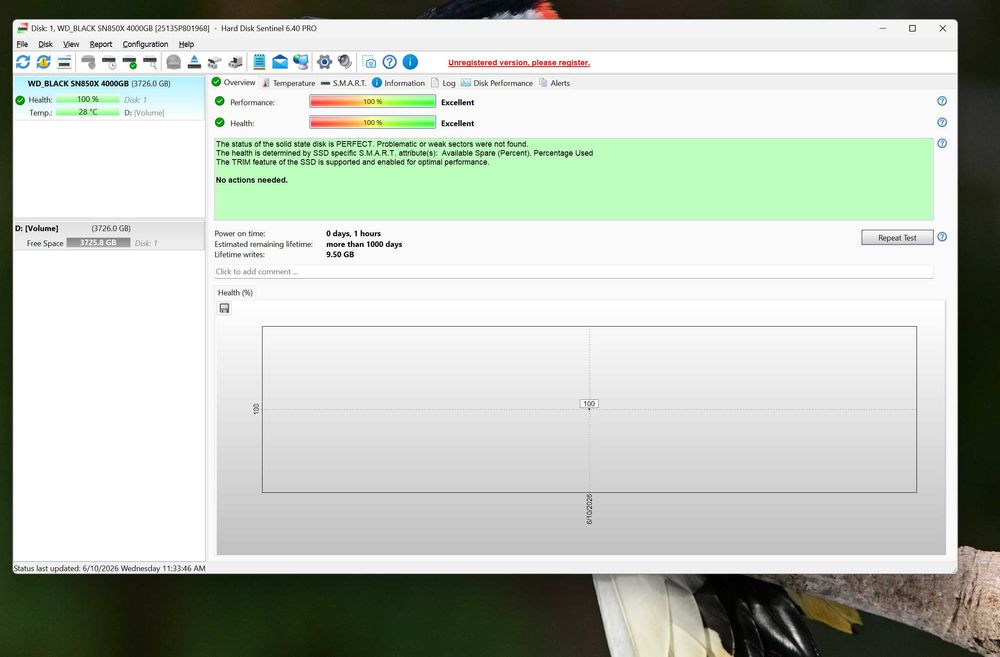Click the floppy disk save graph icon
The height and width of the screenshot is (657, 1000).
click(x=224, y=308)
